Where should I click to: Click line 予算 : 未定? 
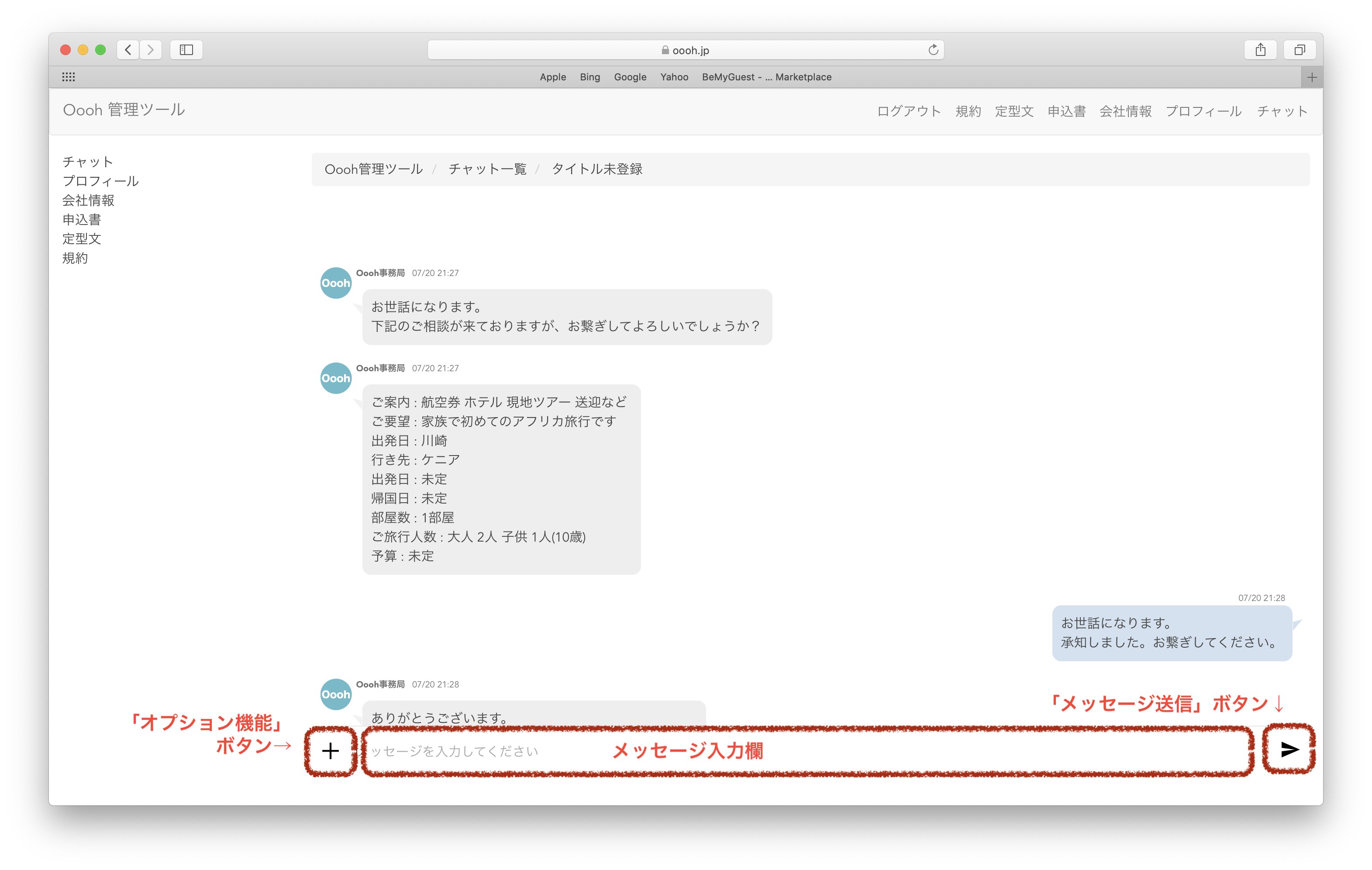coord(403,556)
